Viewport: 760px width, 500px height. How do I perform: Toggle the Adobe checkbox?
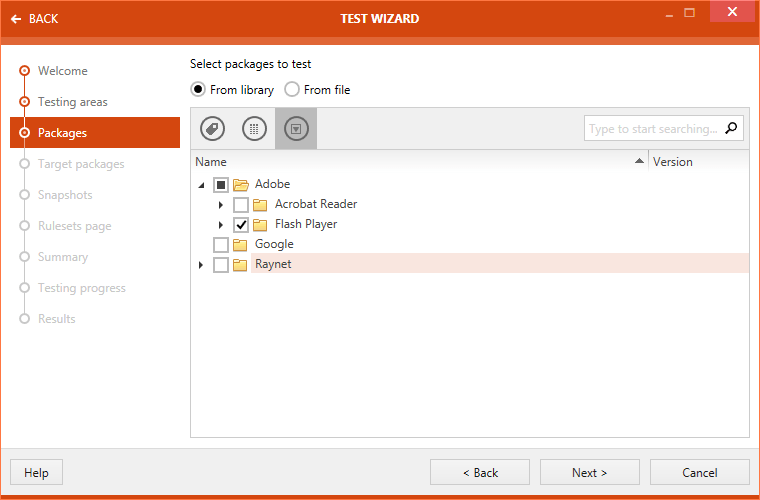click(x=221, y=185)
